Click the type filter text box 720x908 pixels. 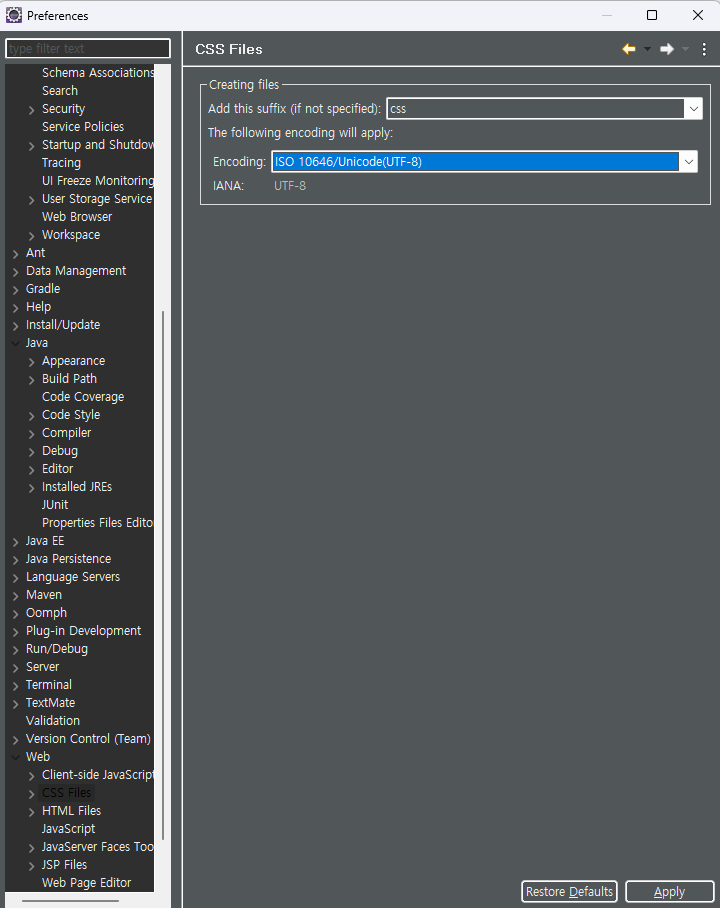click(x=87, y=49)
